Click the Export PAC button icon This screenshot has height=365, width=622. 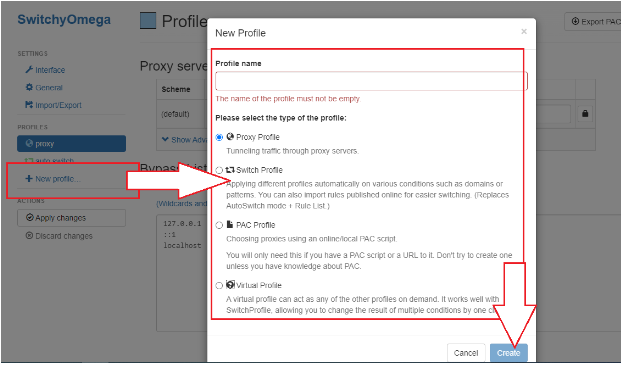click(x=575, y=21)
